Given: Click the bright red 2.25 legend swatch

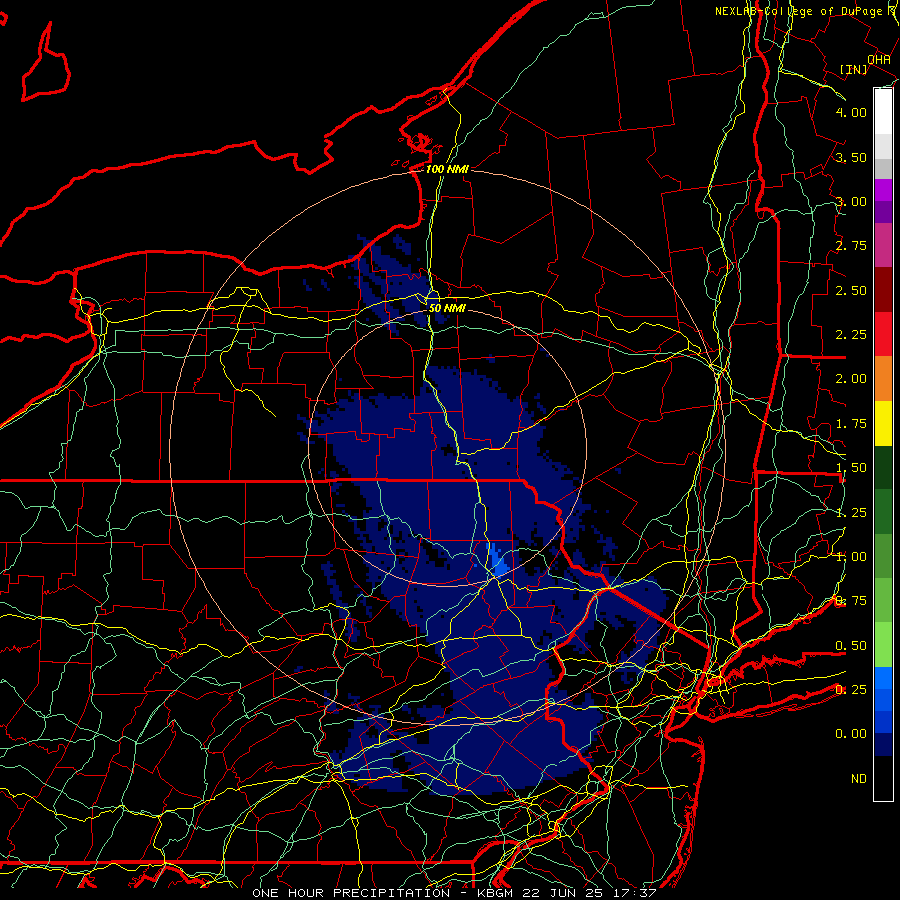Looking at the screenshot, I should tap(883, 334).
